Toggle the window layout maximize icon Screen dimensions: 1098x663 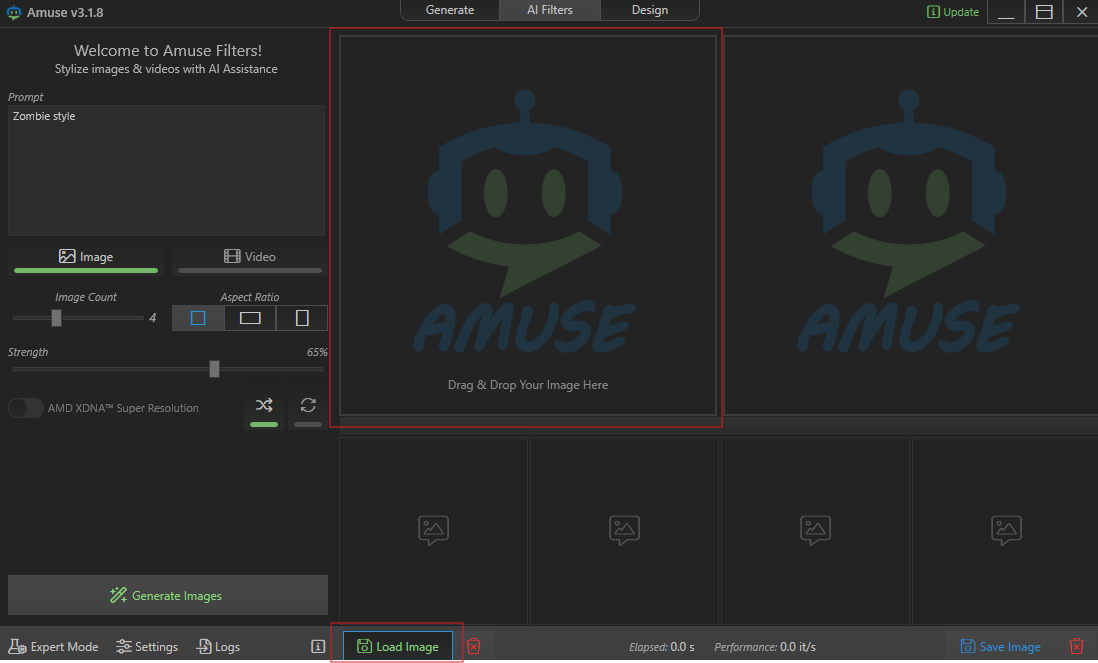1044,12
